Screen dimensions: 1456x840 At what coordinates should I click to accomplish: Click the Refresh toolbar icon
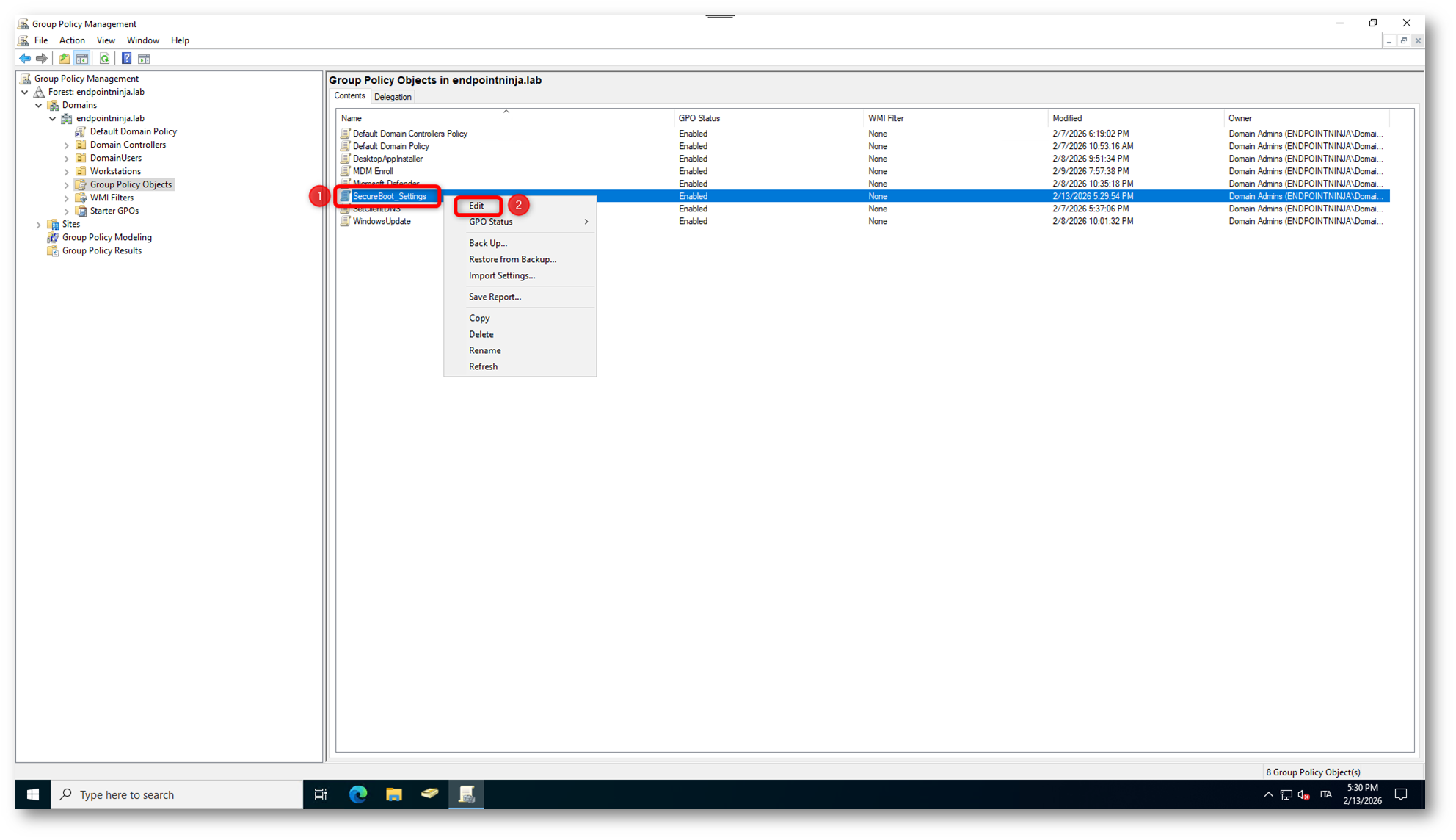[x=105, y=58]
